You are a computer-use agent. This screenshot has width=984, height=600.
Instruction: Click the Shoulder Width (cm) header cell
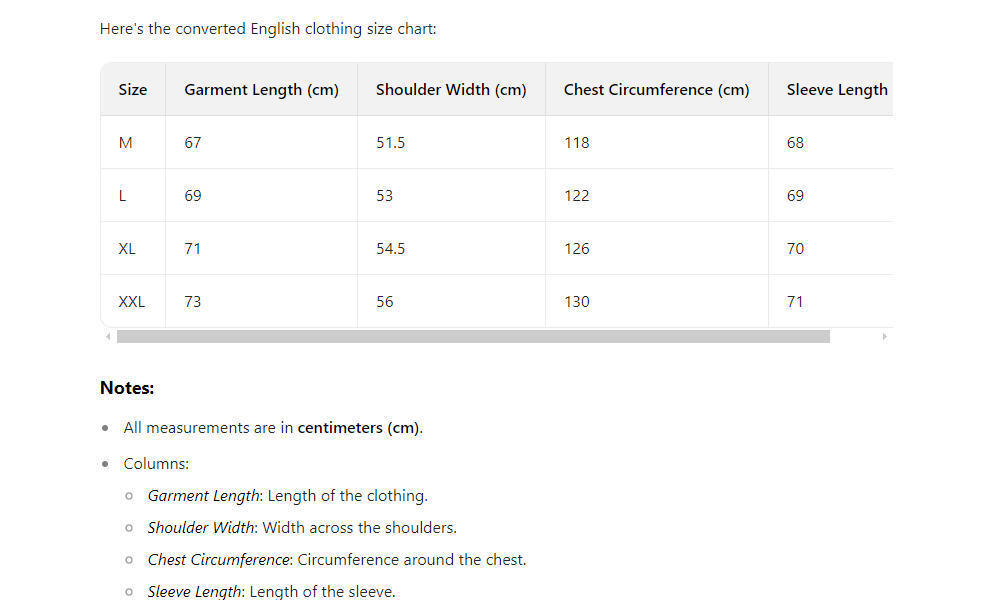click(x=450, y=90)
